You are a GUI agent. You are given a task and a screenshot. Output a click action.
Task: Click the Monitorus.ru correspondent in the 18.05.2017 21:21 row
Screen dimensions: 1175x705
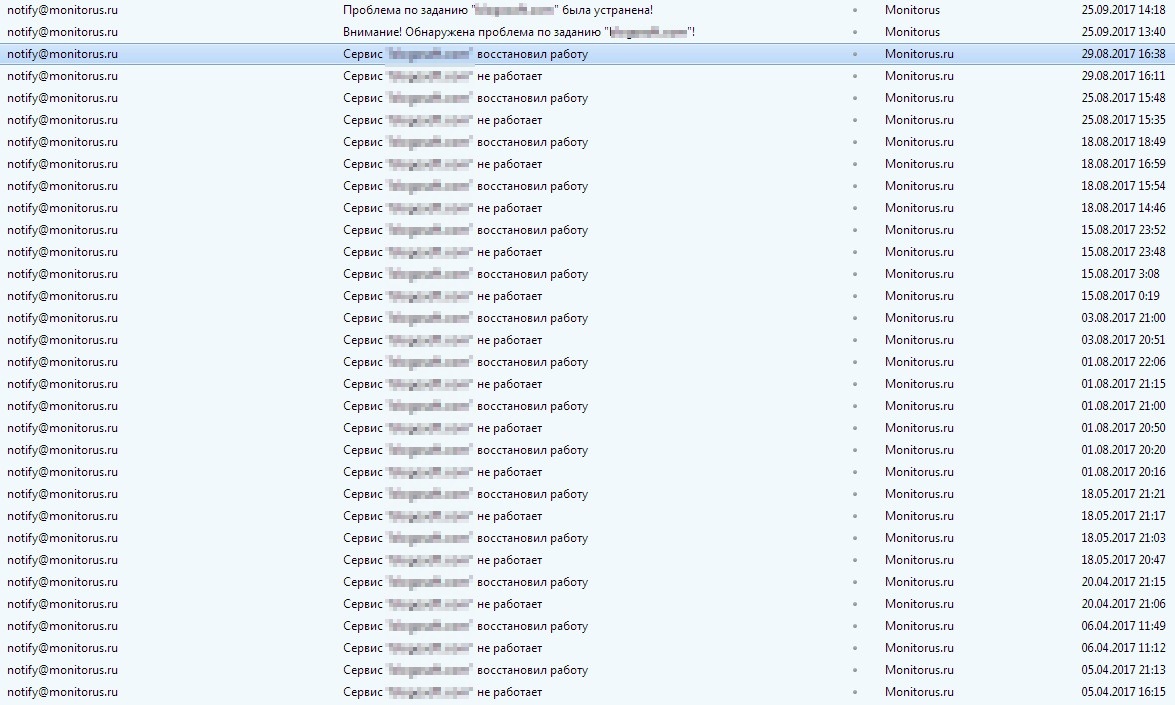pyautogui.click(x=919, y=494)
